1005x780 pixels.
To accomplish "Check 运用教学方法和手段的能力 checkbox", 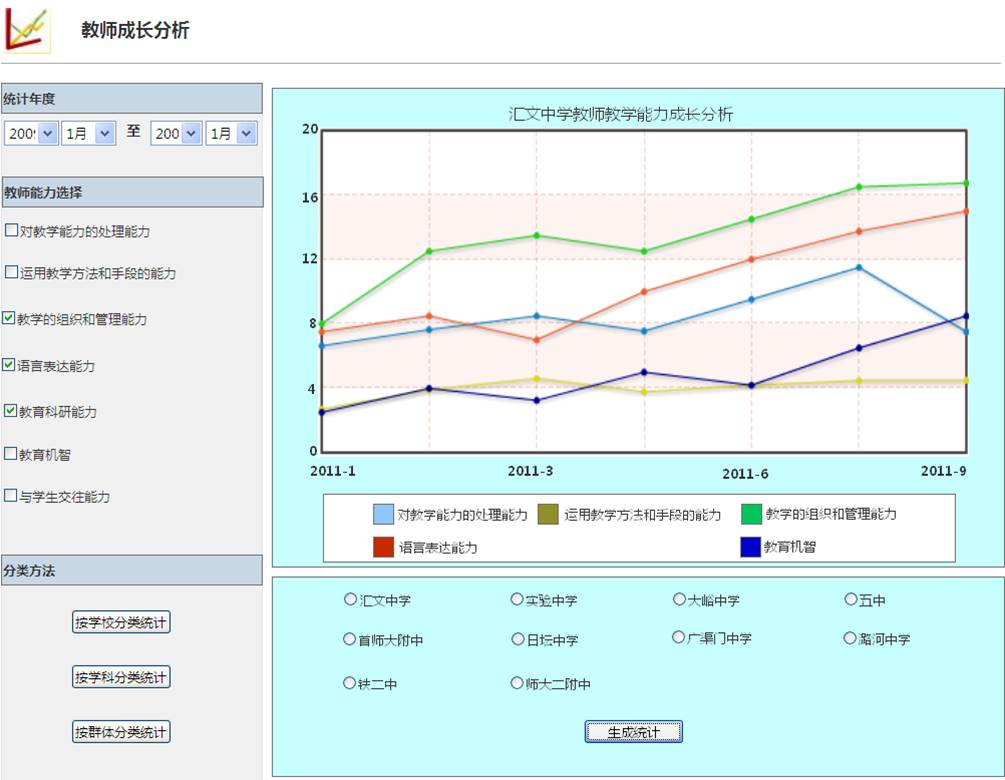I will click(11, 272).
